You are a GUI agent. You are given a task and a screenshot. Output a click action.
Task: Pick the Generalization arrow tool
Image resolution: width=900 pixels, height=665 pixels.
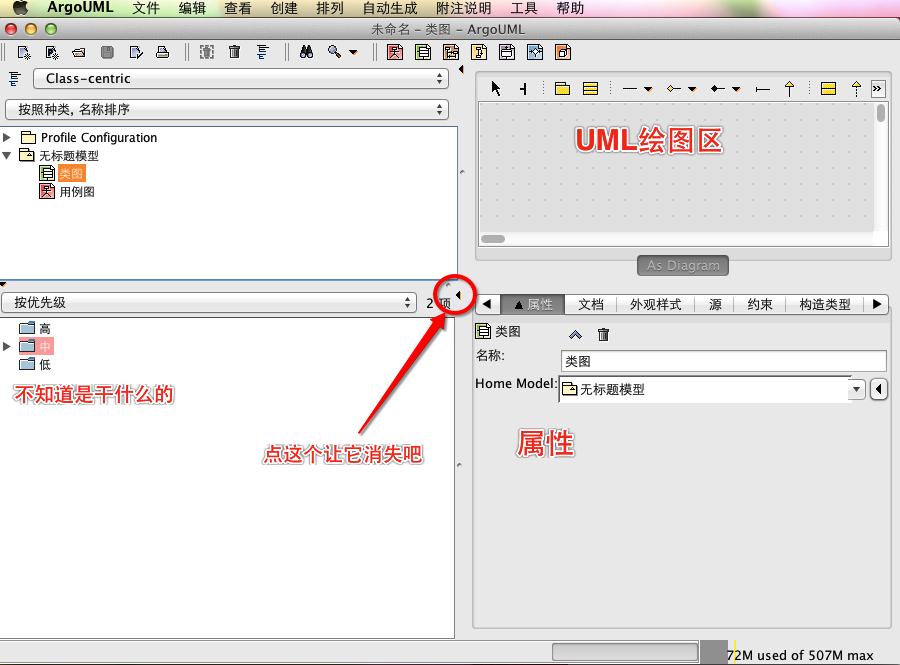789,88
